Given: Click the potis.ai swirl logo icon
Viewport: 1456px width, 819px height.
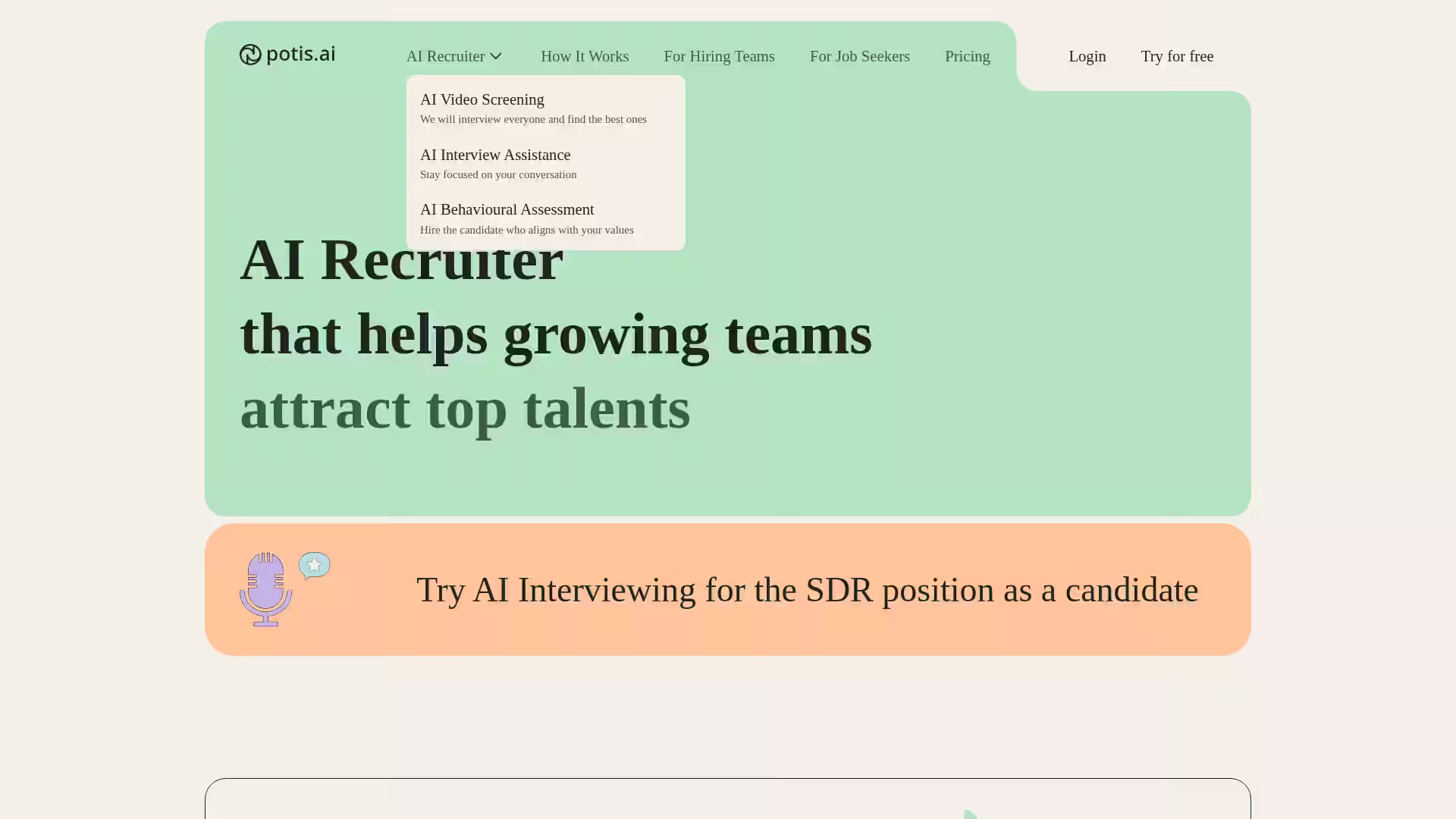Looking at the screenshot, I should pos(250,55).
